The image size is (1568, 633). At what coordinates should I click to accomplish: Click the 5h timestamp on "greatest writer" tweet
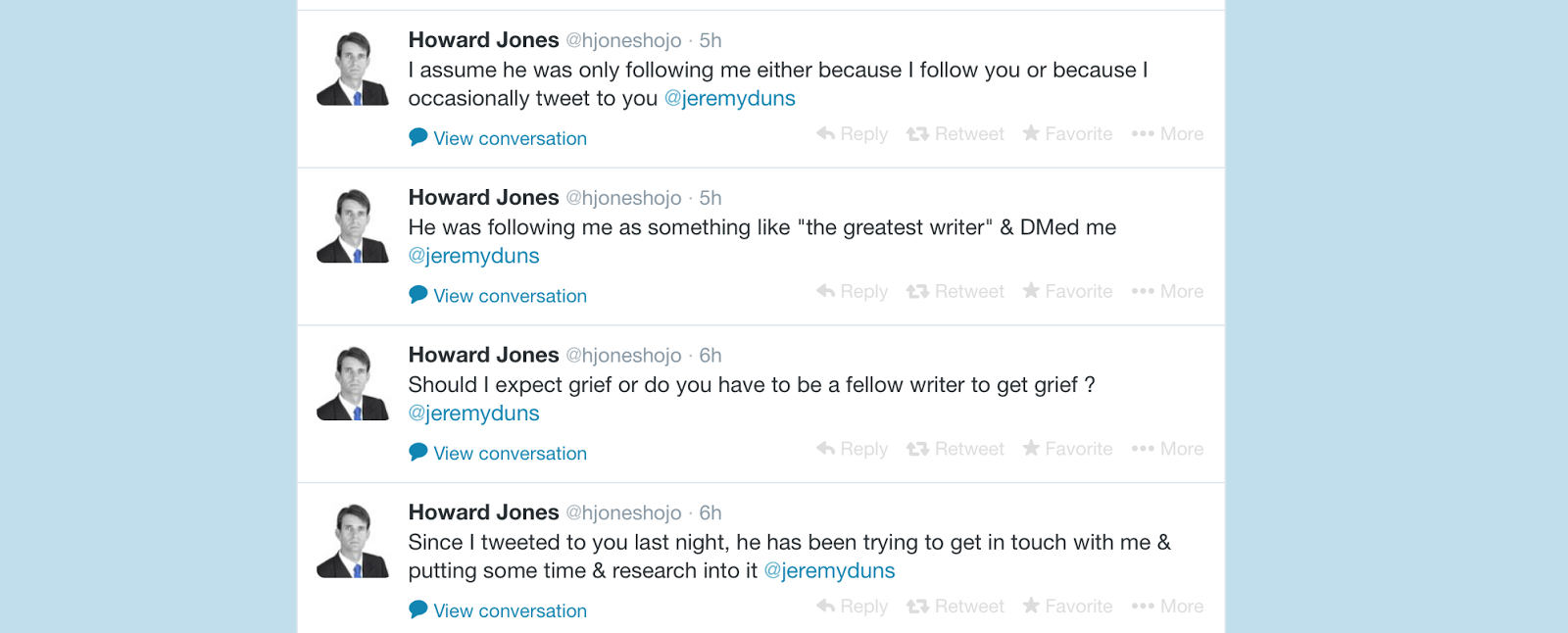[x=710, y=198]
